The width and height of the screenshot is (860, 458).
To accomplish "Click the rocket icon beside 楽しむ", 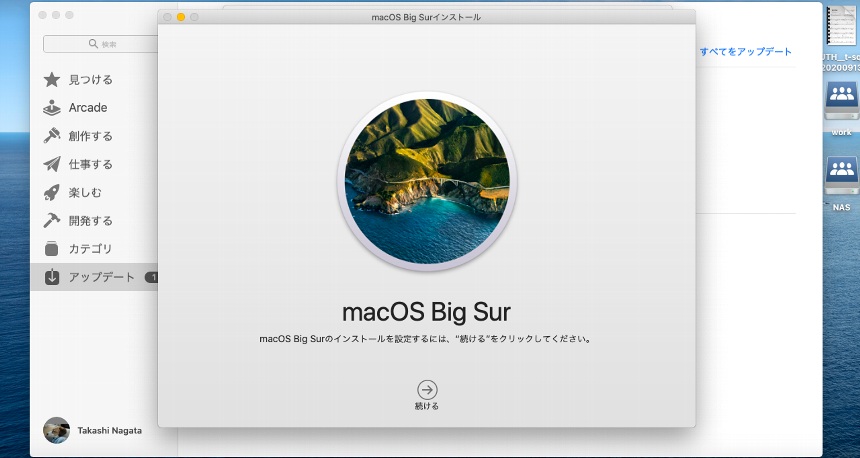I will [52, 193].
